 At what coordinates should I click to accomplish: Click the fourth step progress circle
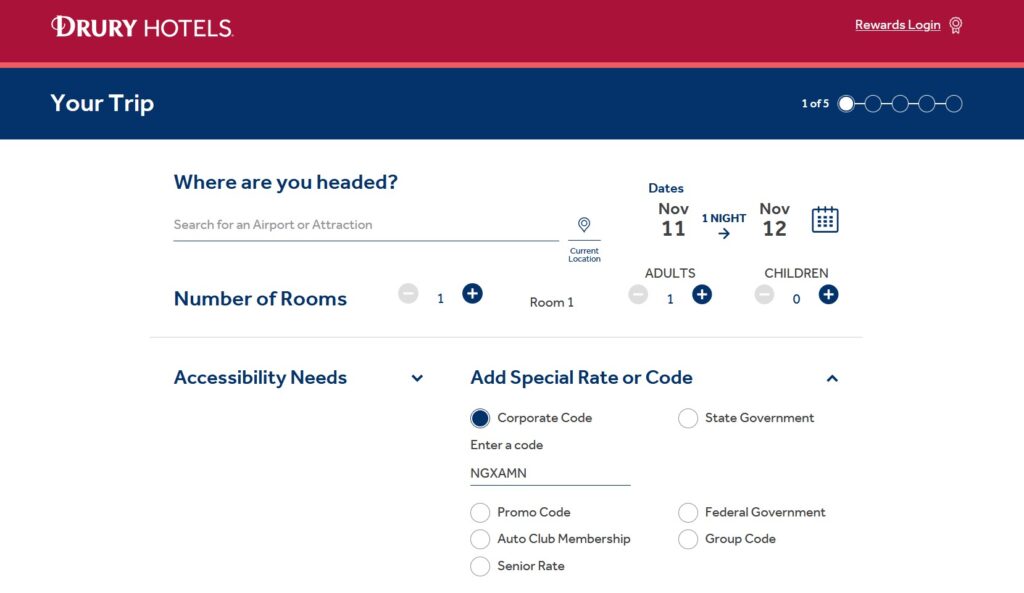pos(927,104)
